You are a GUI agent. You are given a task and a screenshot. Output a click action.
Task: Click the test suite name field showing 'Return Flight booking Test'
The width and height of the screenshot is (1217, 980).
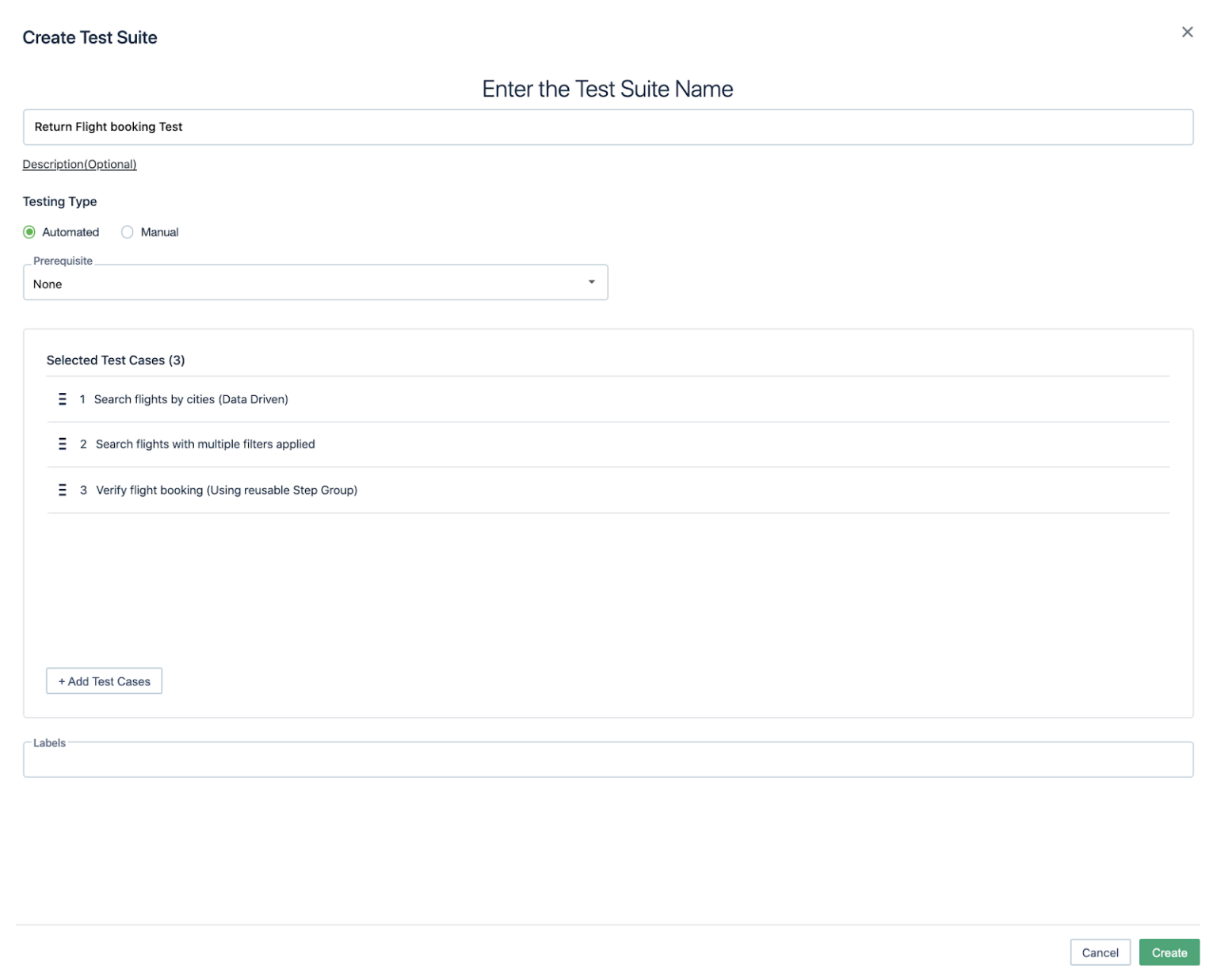pyautogui.click(x=608, y=127)
